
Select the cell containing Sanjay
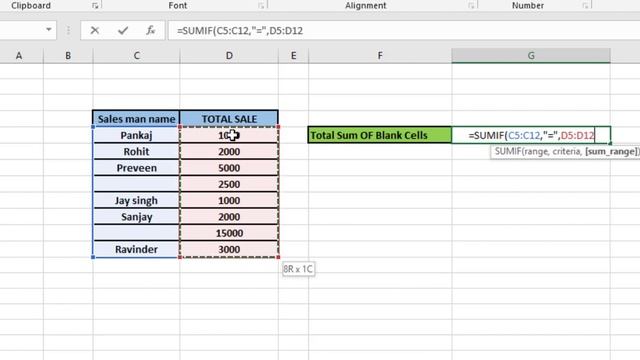pyautogui.click(x=136, y=217)
